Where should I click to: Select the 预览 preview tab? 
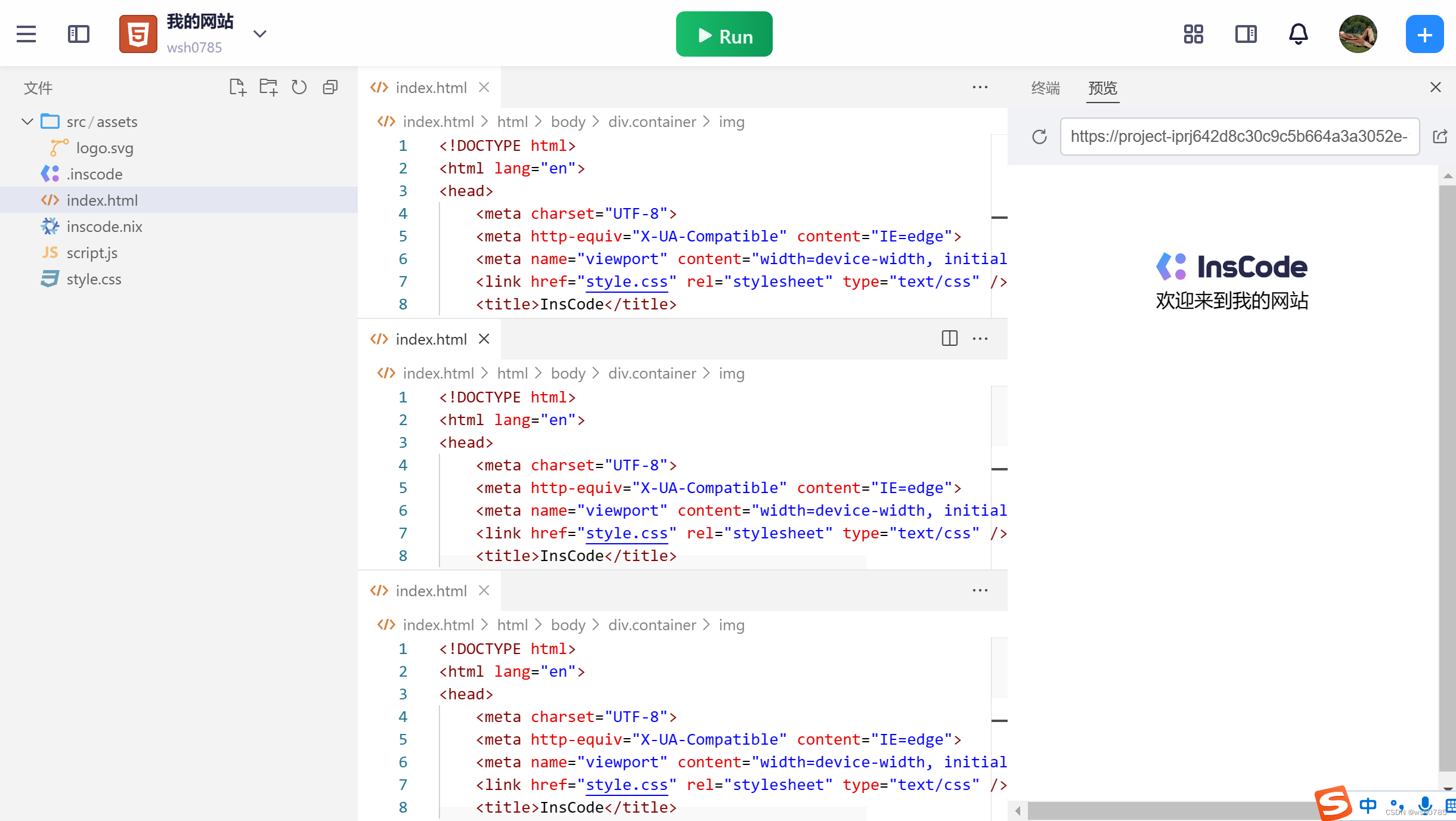1102,88
